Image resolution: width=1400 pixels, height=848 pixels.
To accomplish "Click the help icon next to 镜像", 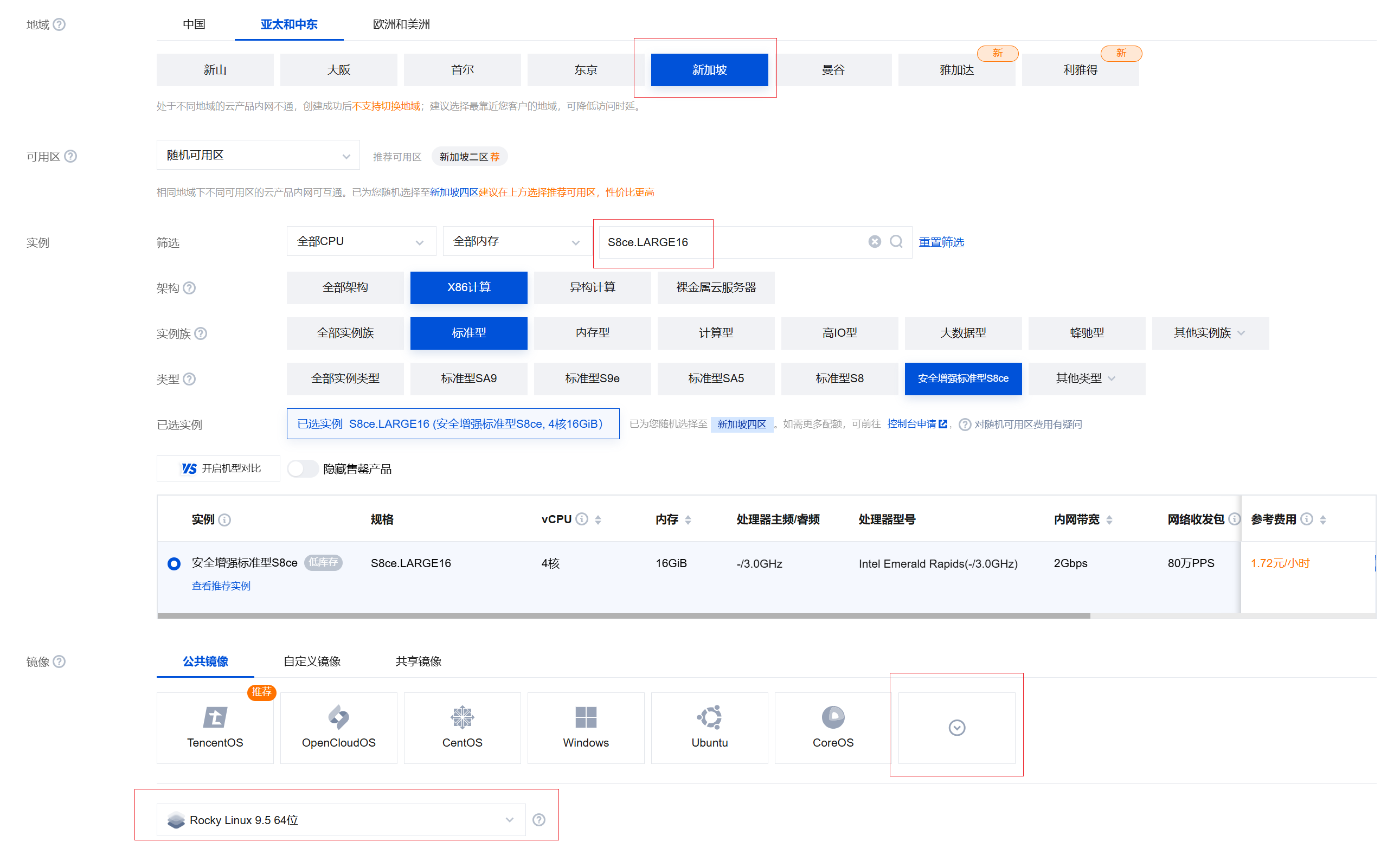I will tap(59, 661).
